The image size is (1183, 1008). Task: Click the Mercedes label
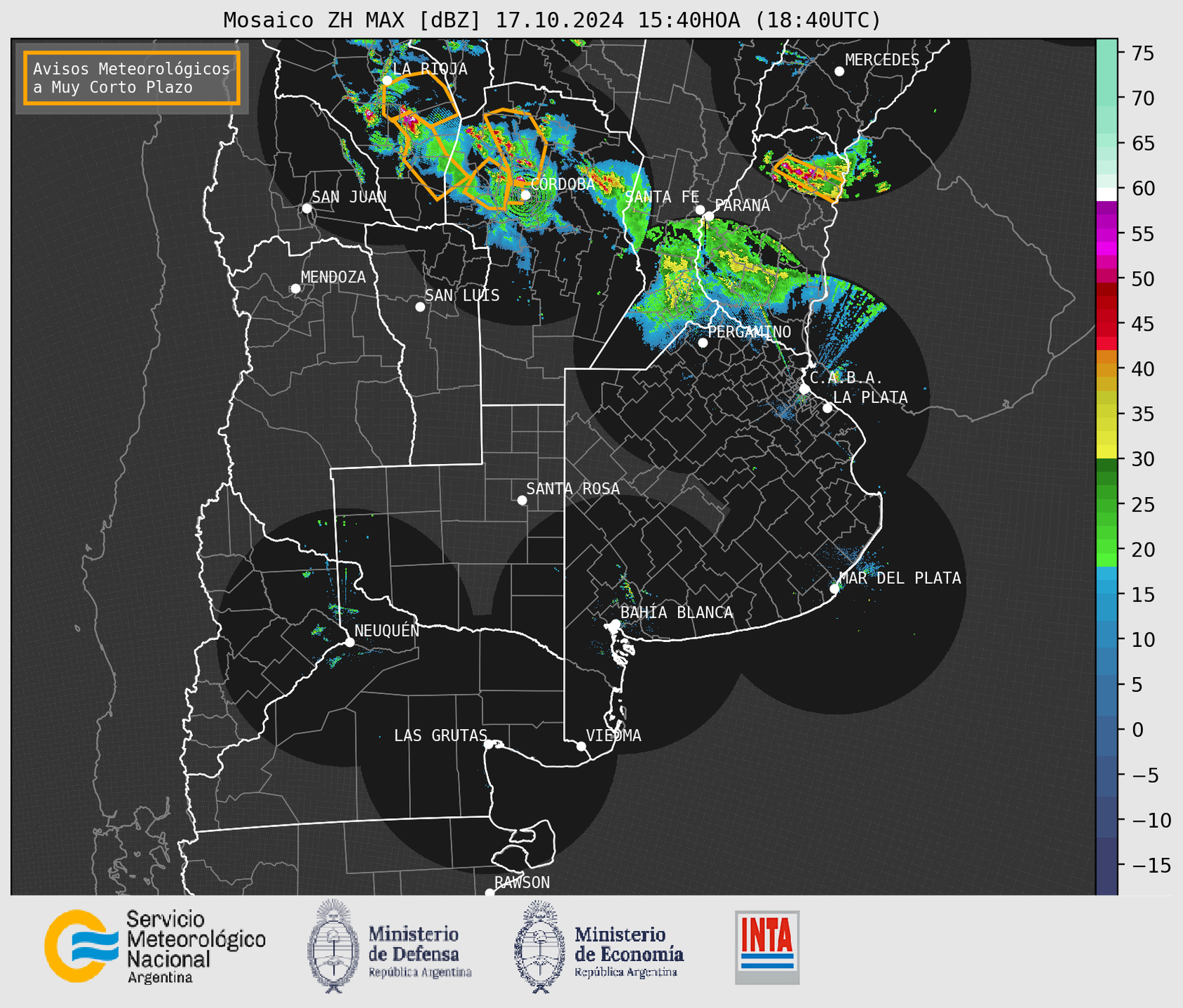point(882,60)
